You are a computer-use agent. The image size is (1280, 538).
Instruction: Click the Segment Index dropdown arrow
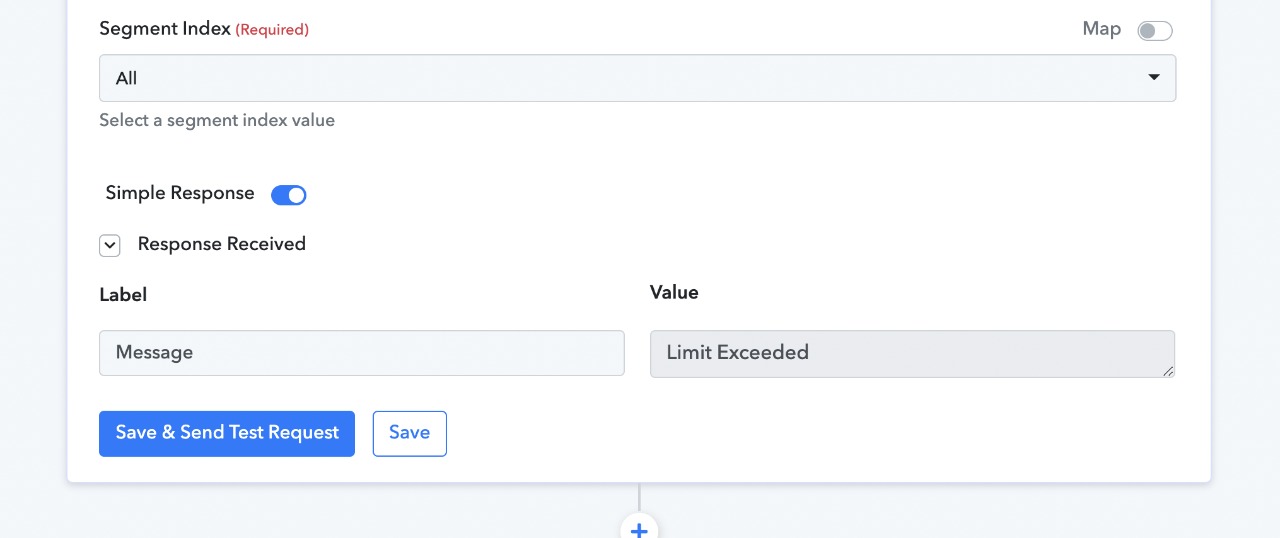tap(1154, 78)
